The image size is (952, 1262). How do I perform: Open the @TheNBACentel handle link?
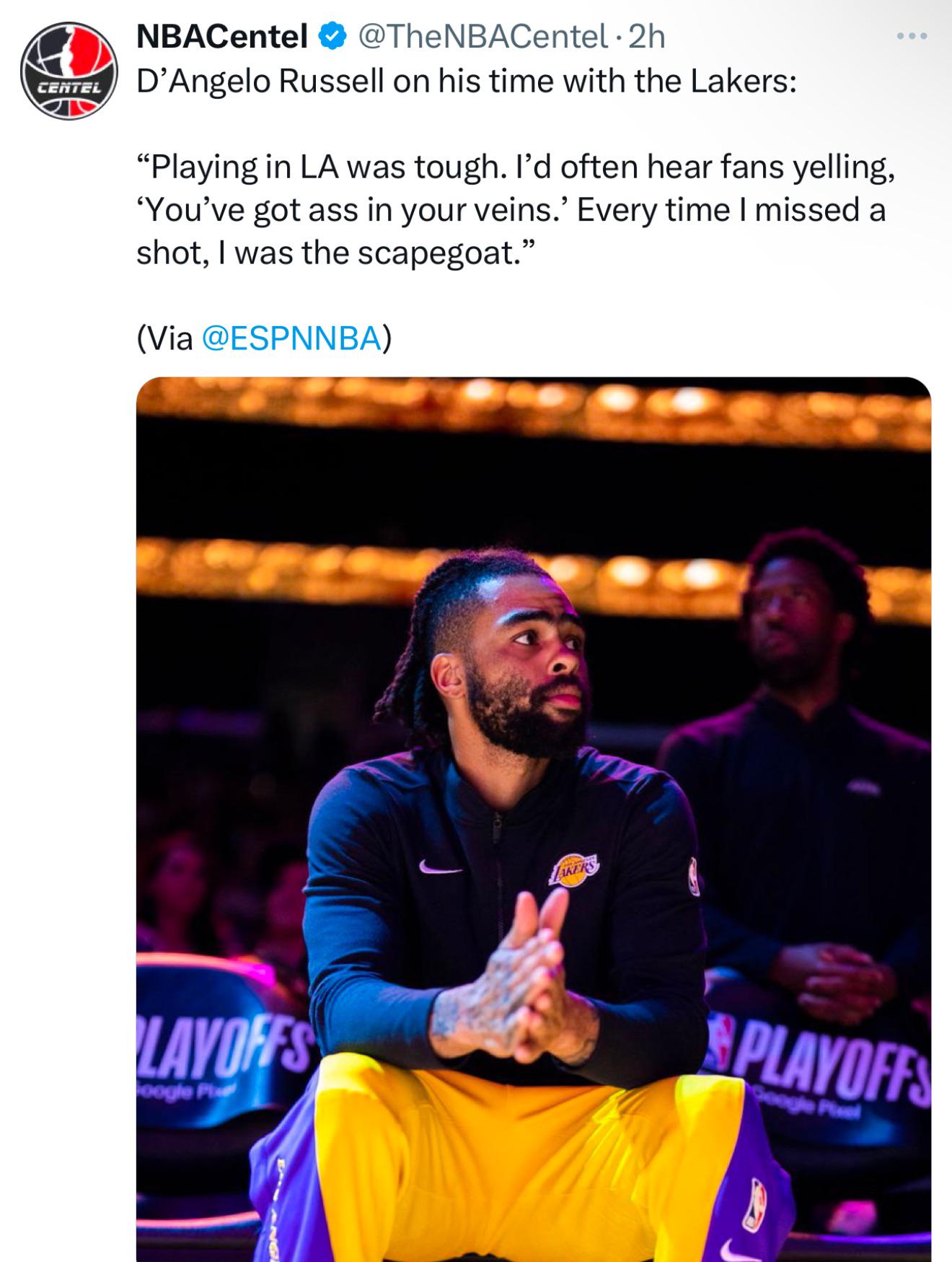482,36
